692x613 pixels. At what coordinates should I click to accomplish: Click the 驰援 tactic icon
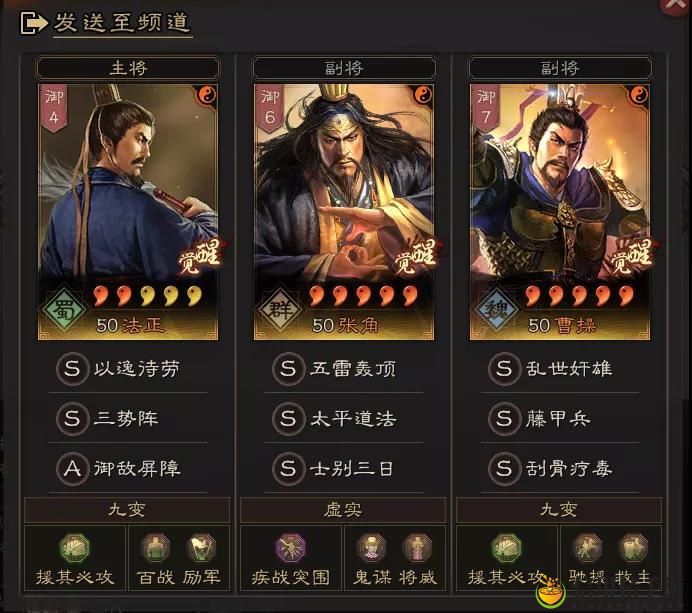coord(587,547)
